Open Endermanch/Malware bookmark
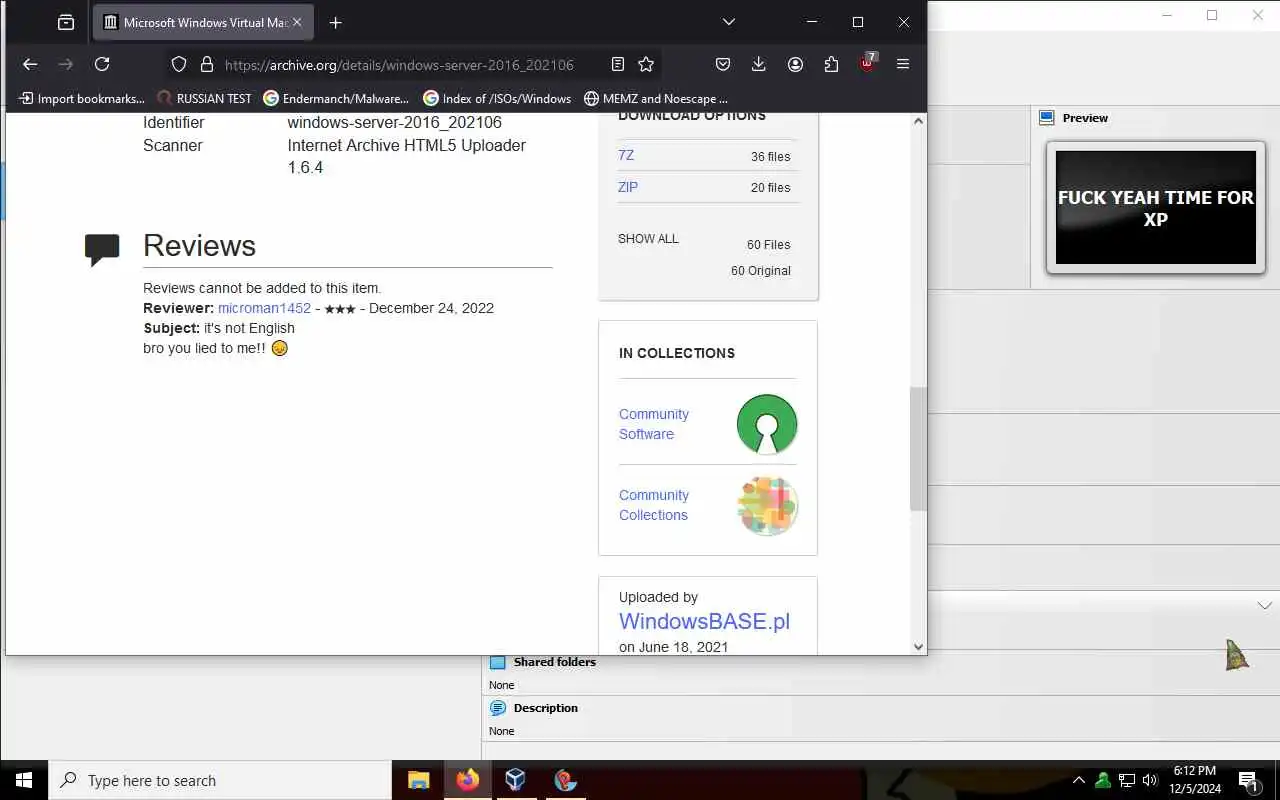This screenshot has height=800, width=1280. tap(336, 98)
